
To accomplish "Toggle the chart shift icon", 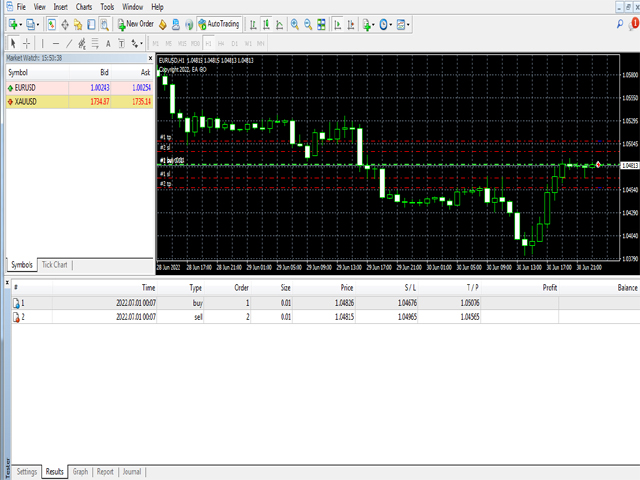I will tap(351, 24).
